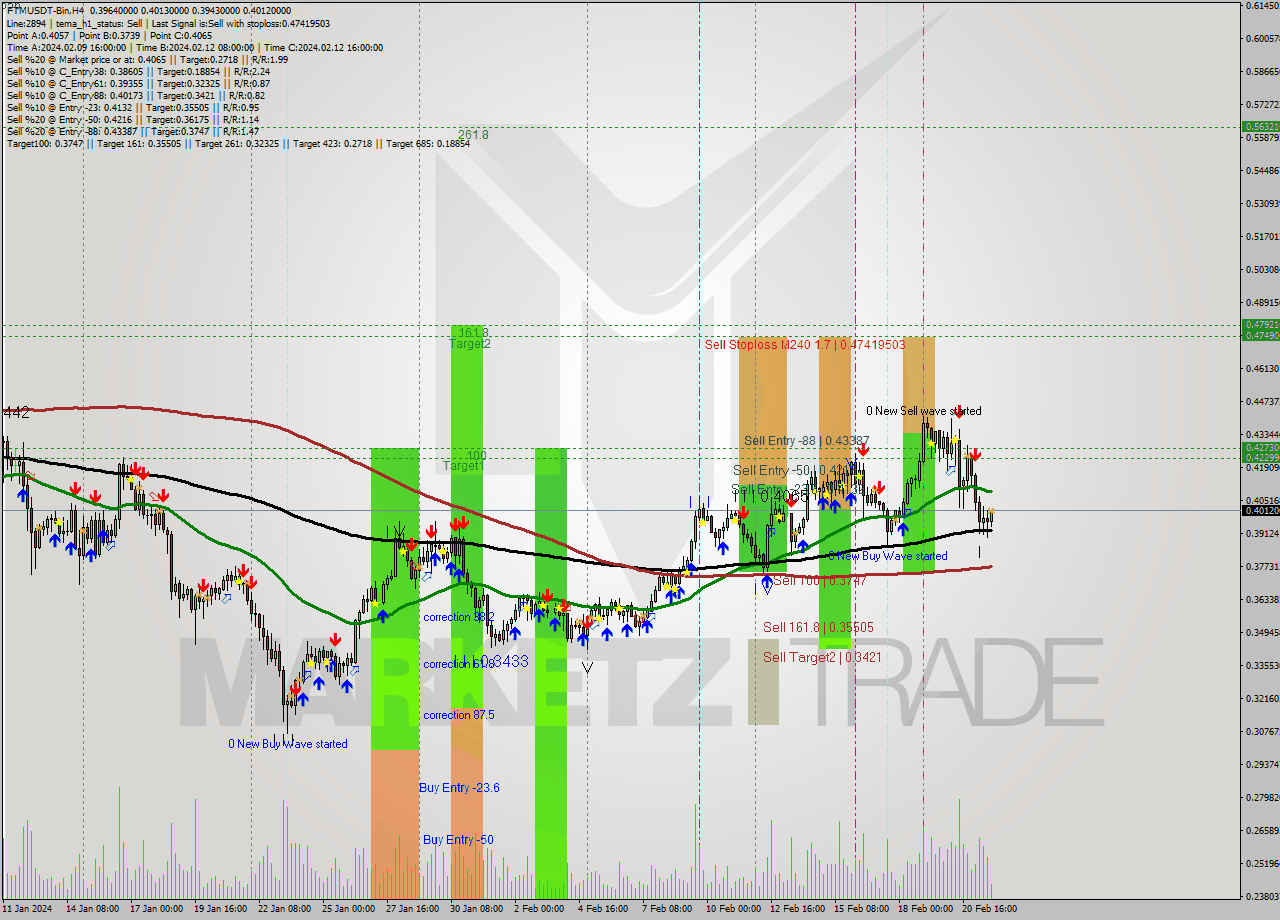Viewport: 1280px width, 920px height.
Task: Select the 'Sell 100 | 0.3747' label
Action: [x=820, y=580]
